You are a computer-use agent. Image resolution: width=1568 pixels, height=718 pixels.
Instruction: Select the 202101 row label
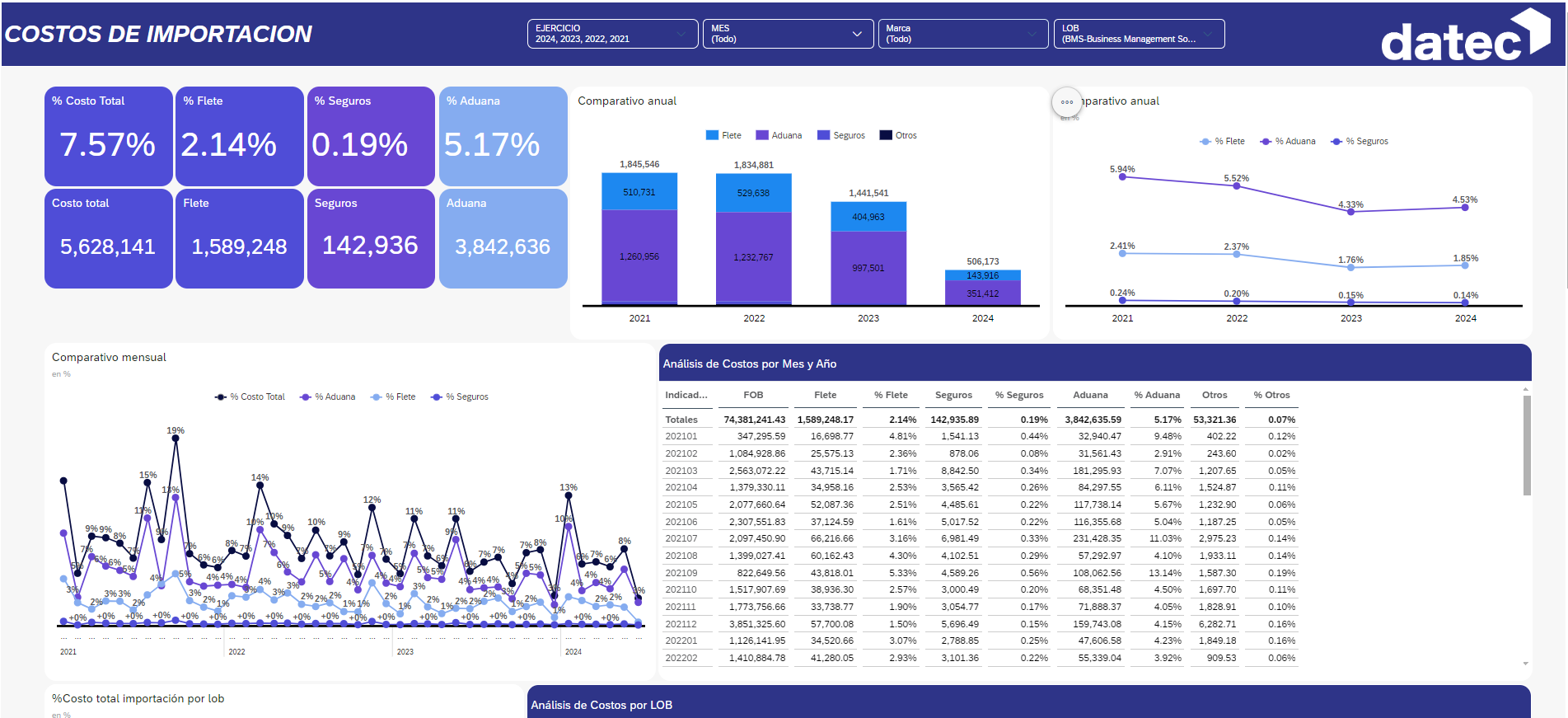click(681, 436)
